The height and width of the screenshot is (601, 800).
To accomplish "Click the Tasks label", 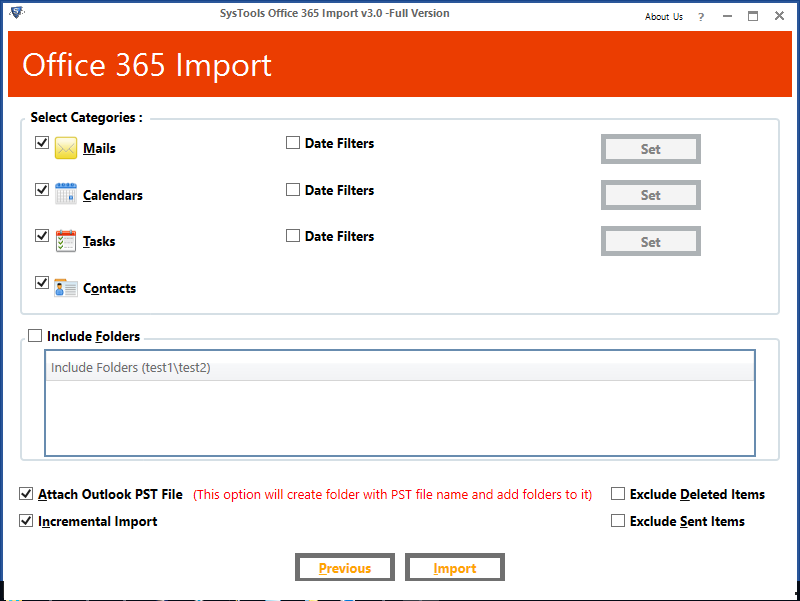I will point(99,241).
